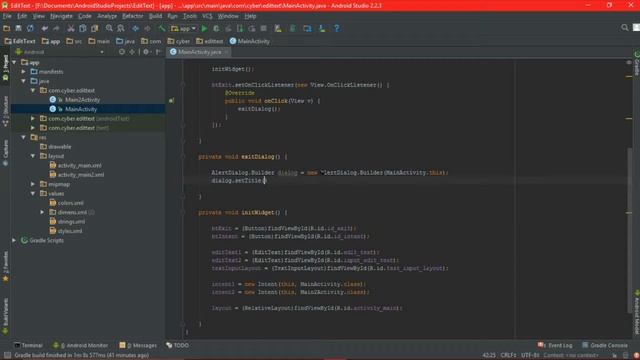Open the Android Monitor tool window button
The image size is (640, 360).
tap(80, 345)
